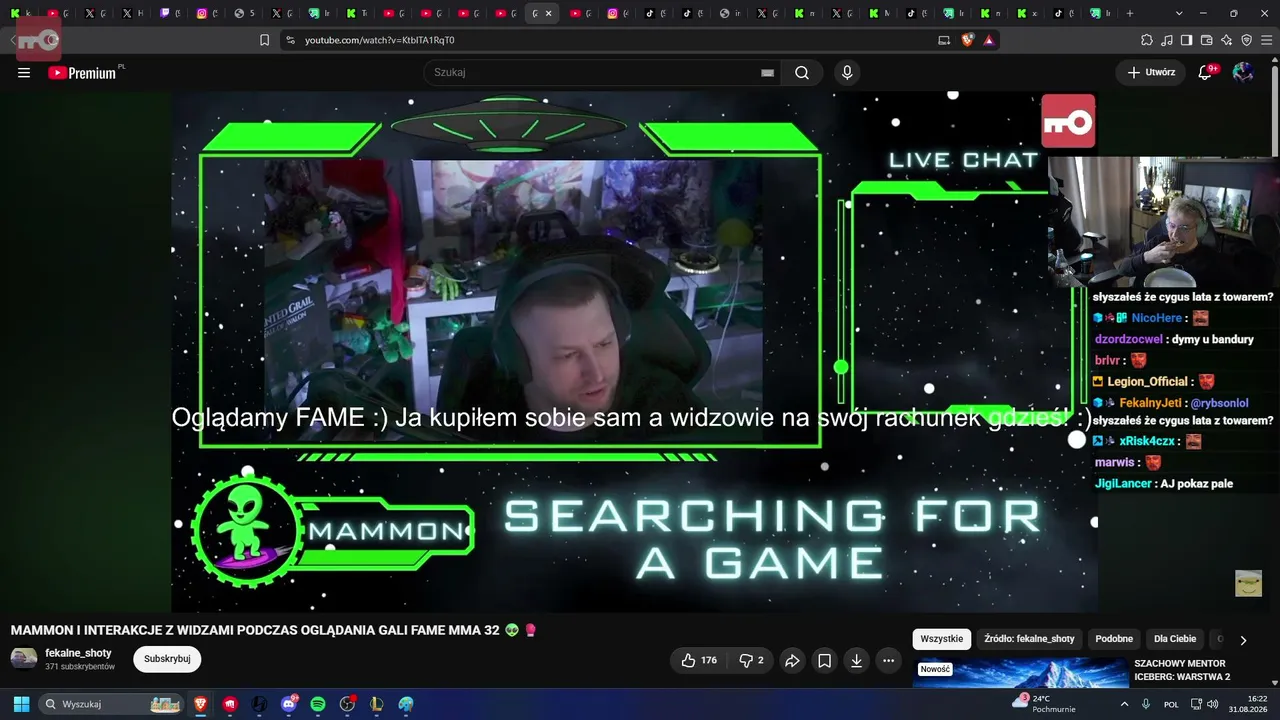
Task: Close the currently active browser tab
Action: pyautogui.click(x=548, y=13)
